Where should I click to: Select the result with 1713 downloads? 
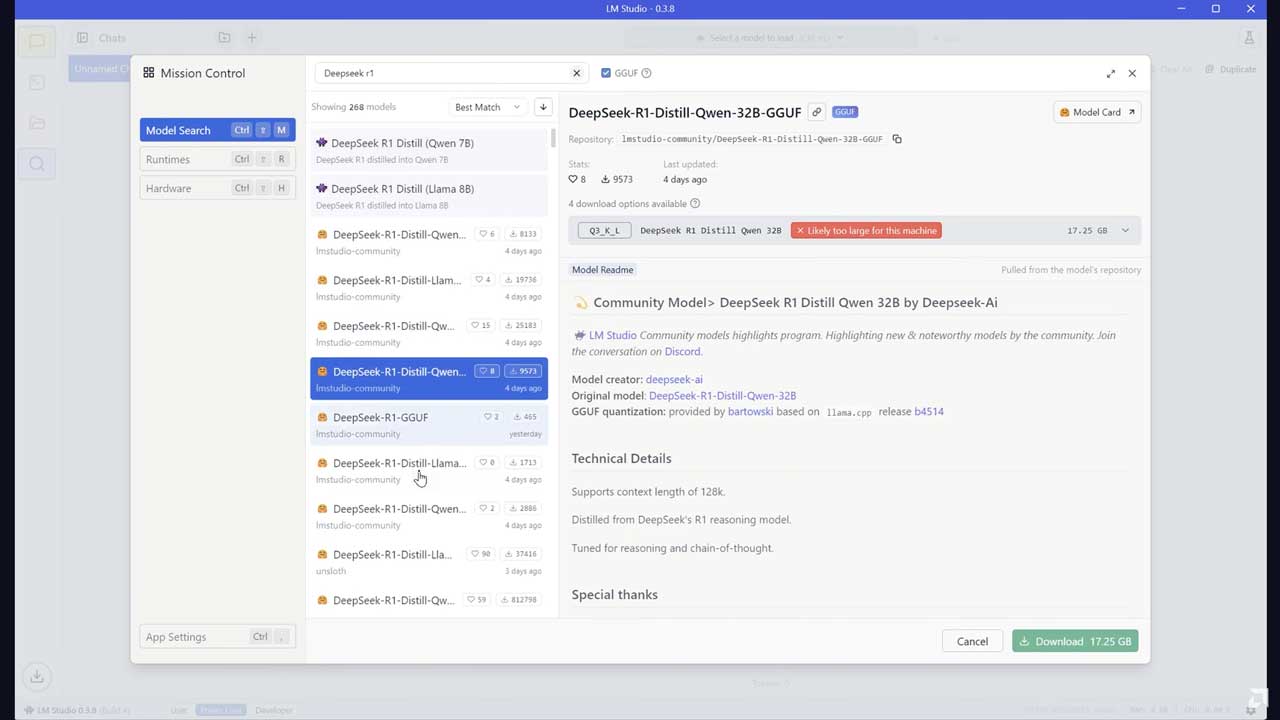point(429,471)
